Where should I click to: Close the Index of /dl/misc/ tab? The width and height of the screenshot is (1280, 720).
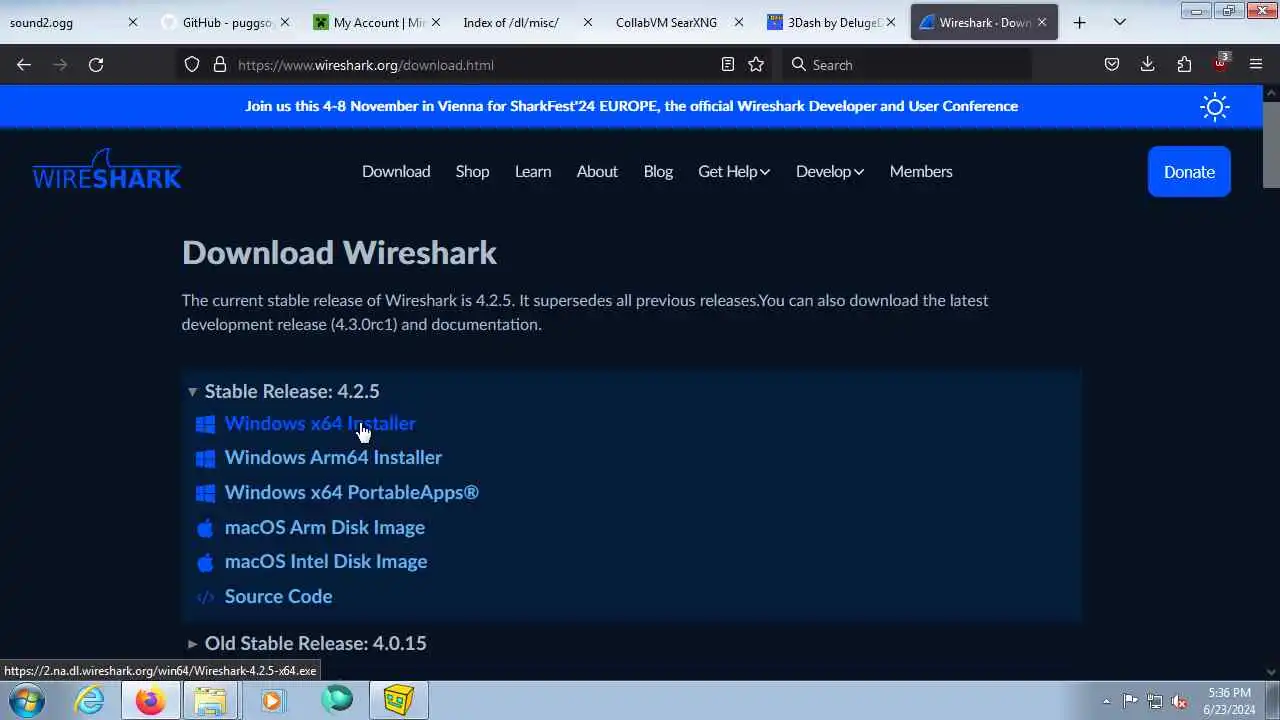tap(586, 23)
